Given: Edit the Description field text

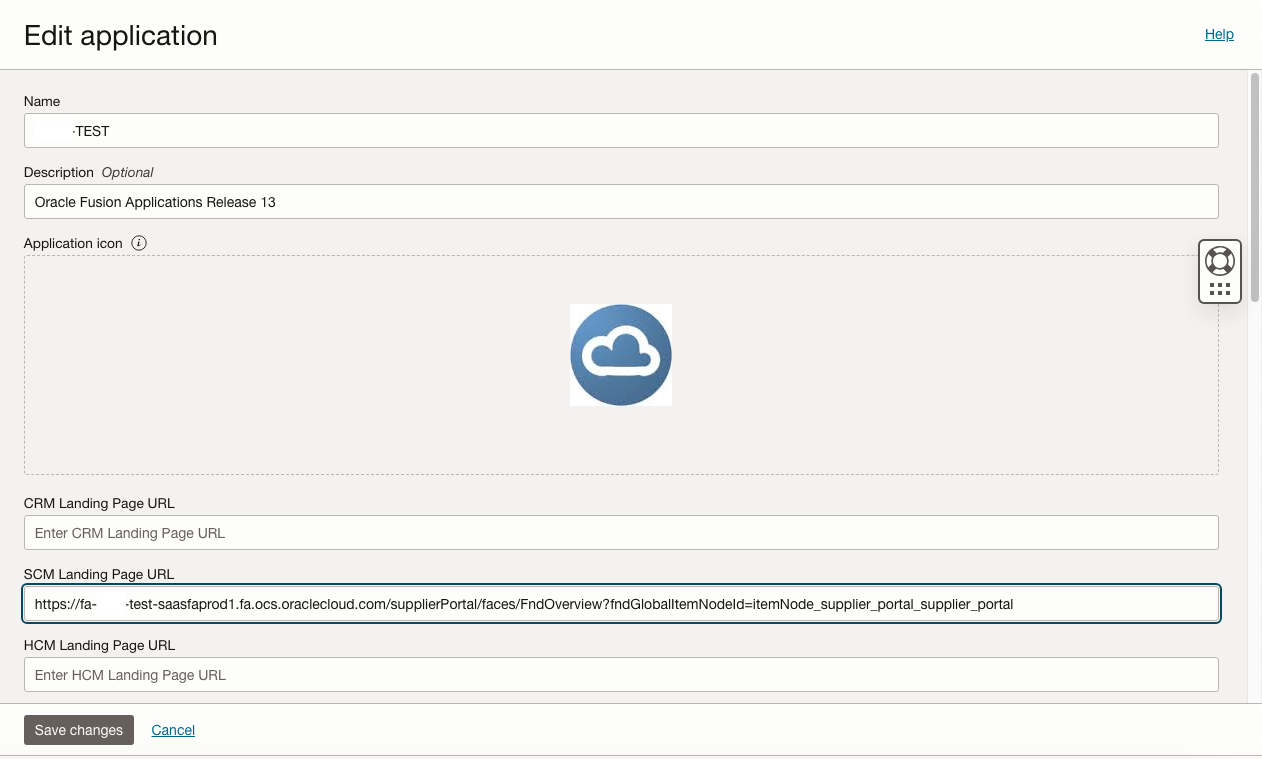Looking at the screenshot, I should tap(621, 202).
